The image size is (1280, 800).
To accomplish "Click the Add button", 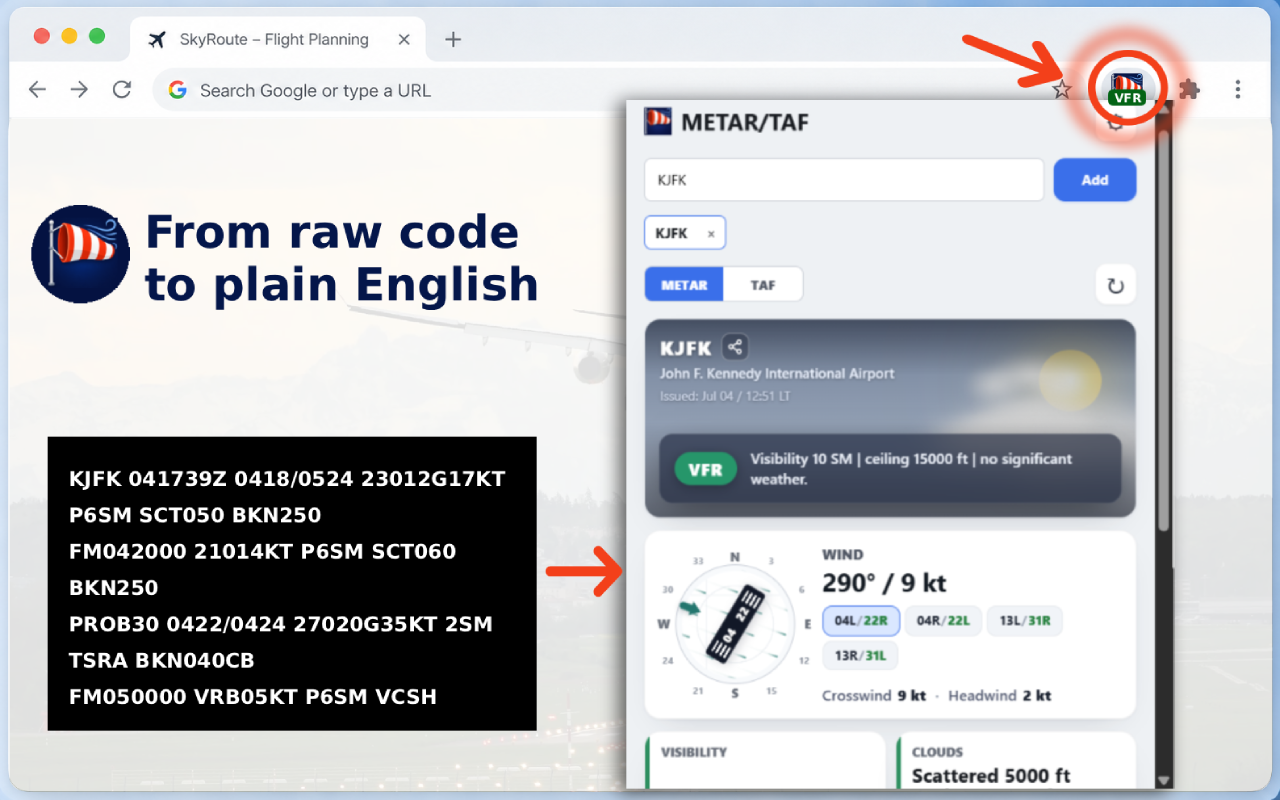I will point(1095,180).
